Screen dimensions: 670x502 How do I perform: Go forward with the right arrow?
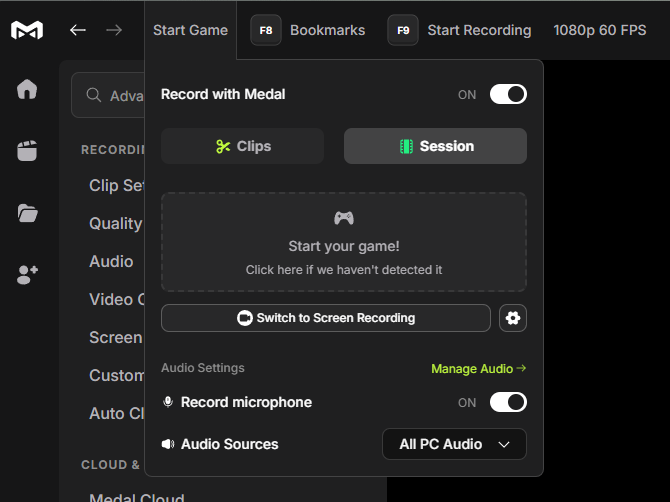(114, 30)
